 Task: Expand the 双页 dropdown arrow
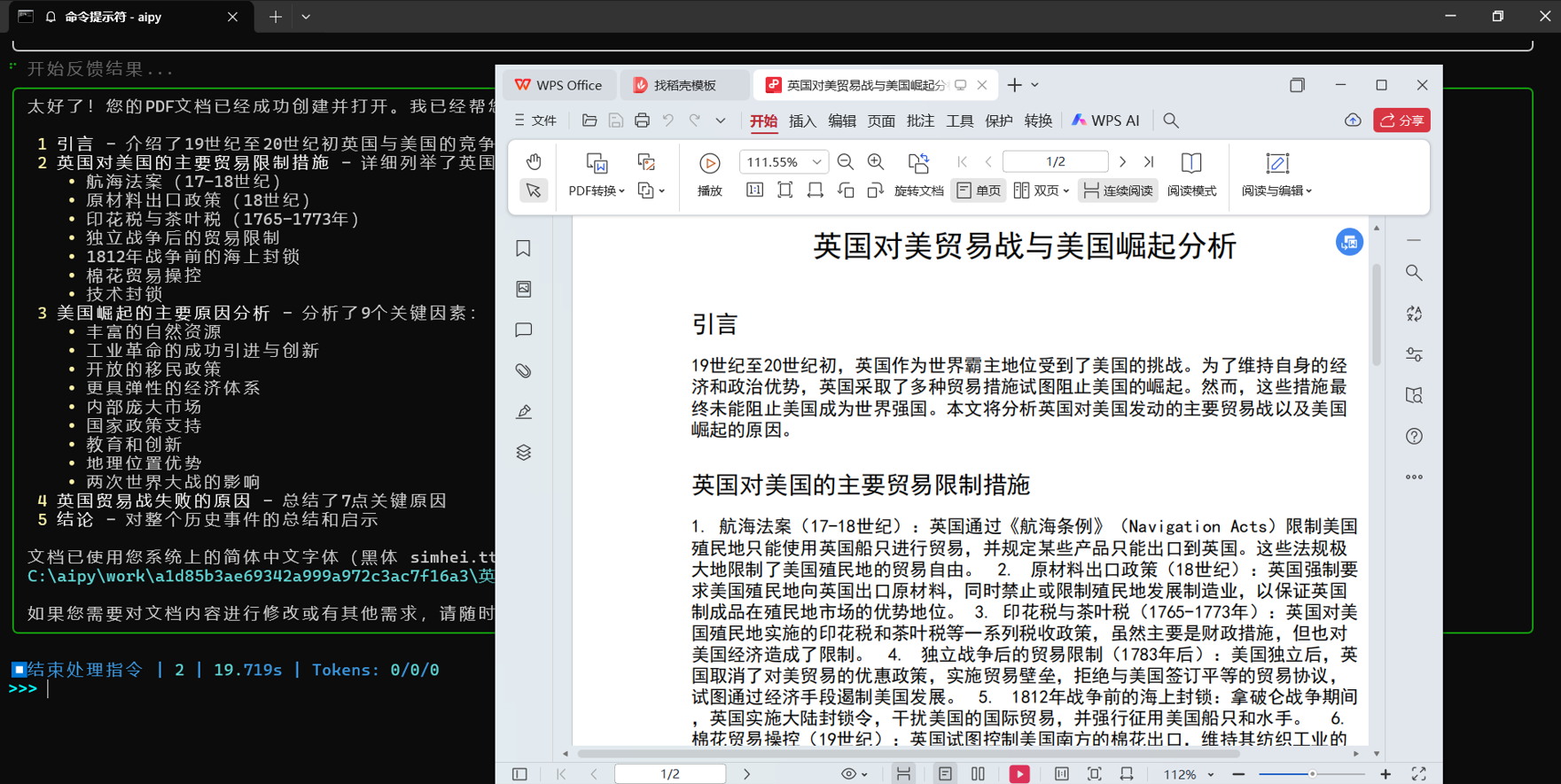click(x=1066, y=191)
